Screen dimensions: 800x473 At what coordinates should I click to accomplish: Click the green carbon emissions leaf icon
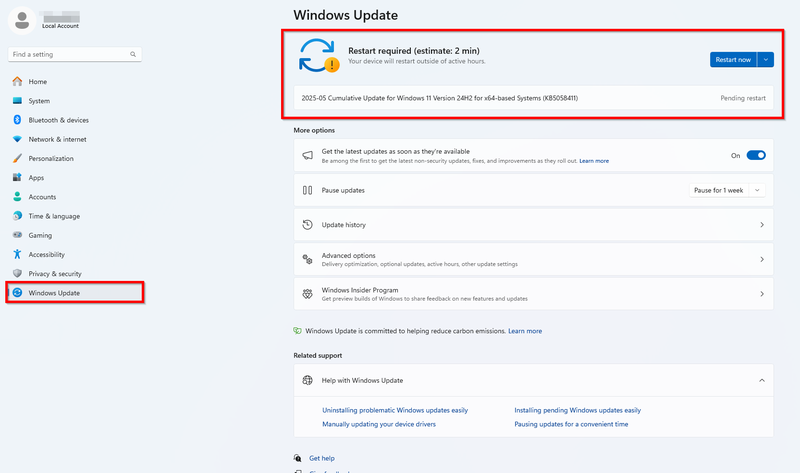[x=297, y=331]
